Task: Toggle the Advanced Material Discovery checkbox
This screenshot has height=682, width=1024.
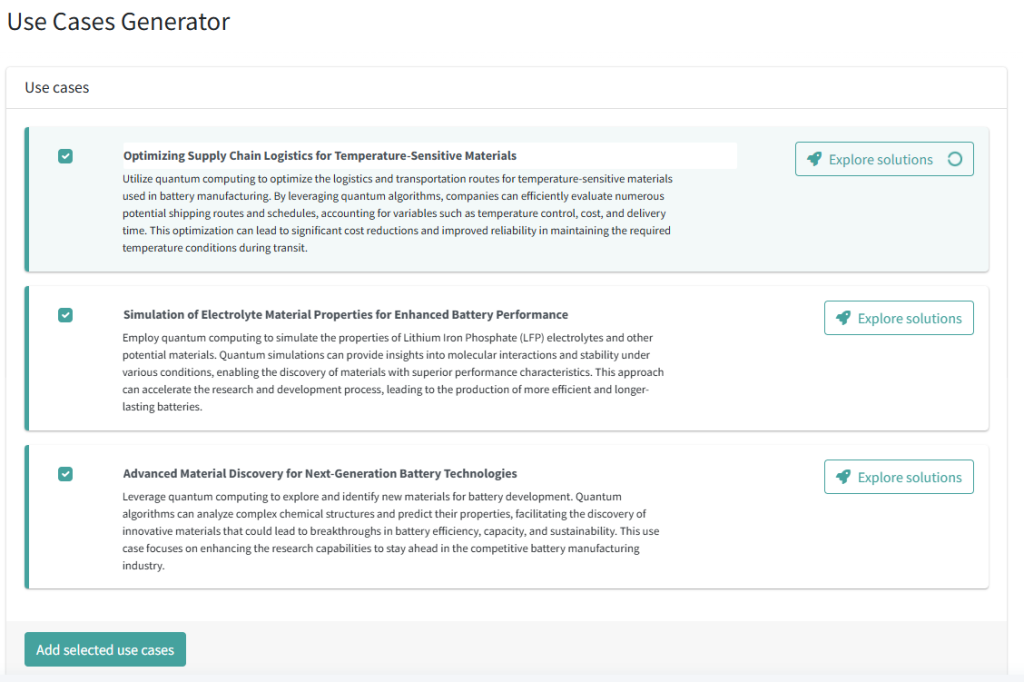Action: tap(65, 474)
